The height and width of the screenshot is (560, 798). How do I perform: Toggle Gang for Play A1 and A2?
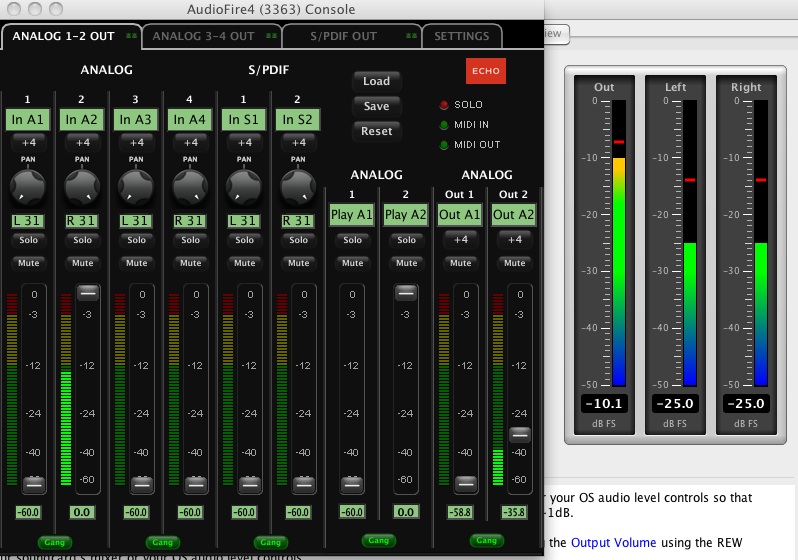pos(378,541)
